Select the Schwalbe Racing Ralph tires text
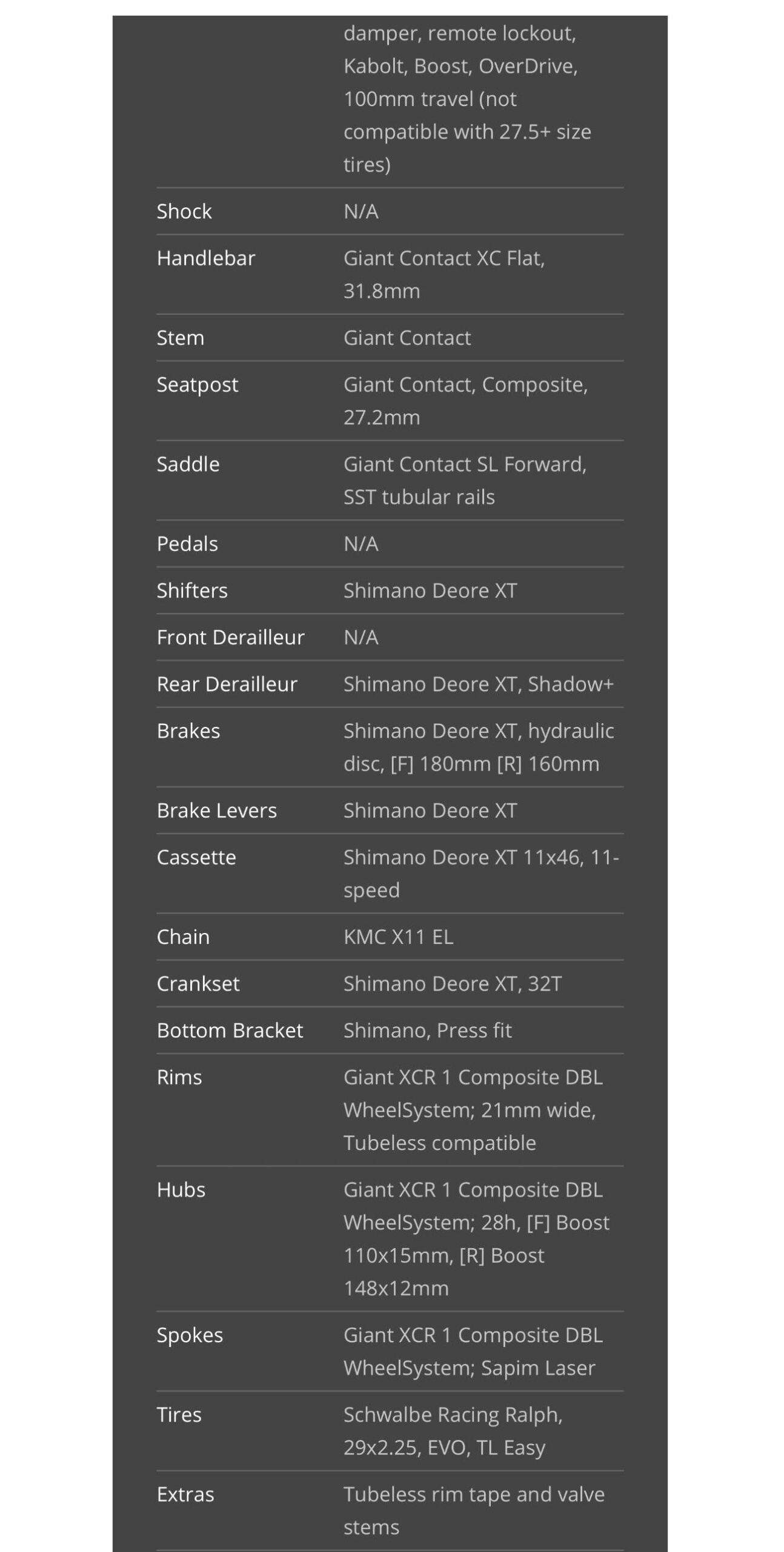This screenshot has height=1552, width=784. pyautogui.click(x=453, y=1415)
